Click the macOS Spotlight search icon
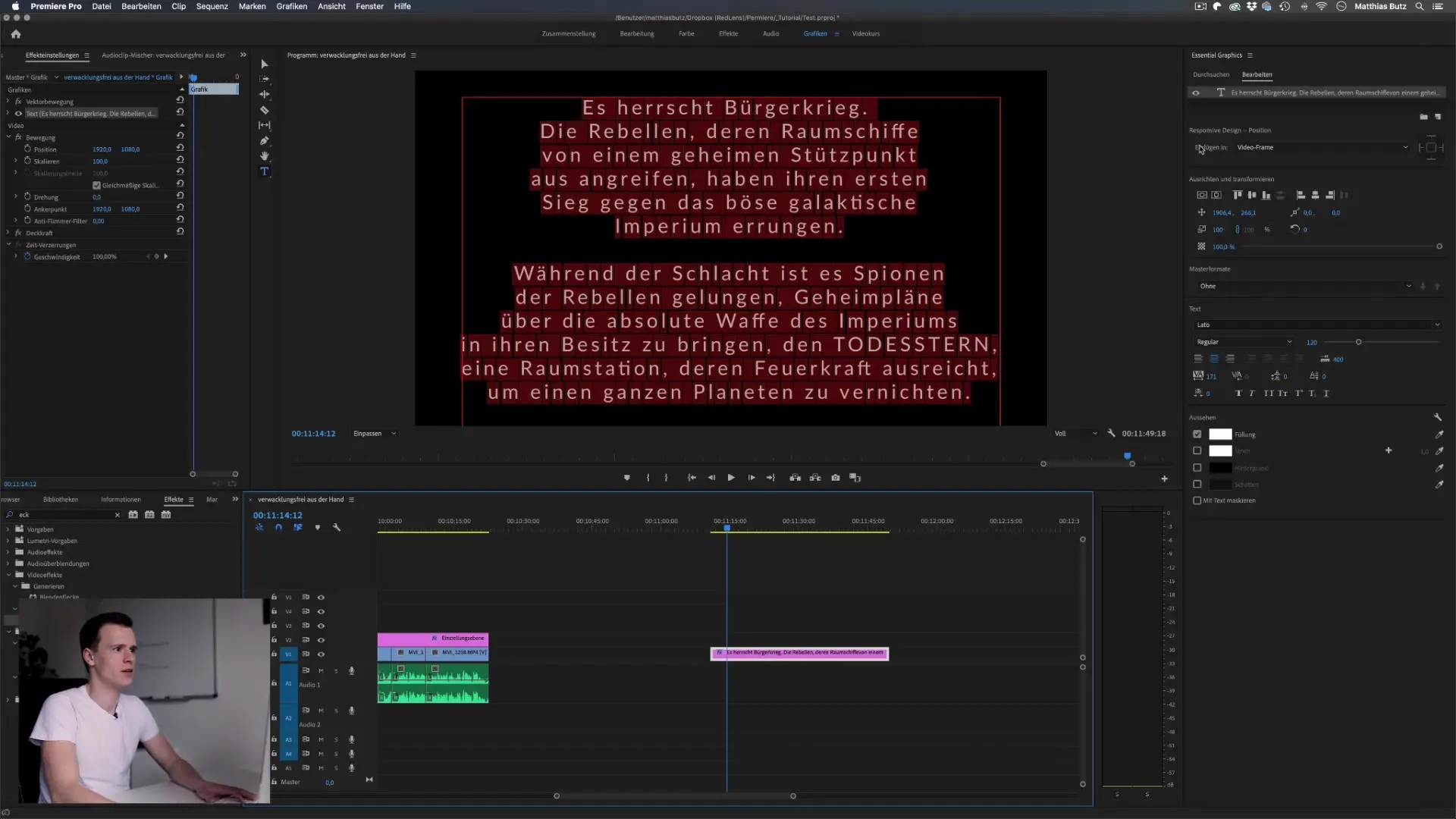1456x819 pixels. pos(1419,6)
